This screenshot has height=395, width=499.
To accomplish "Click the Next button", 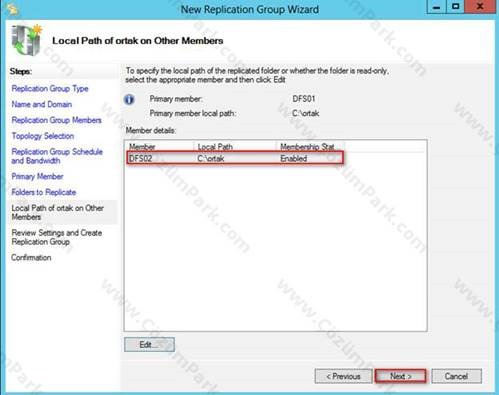I will (400, 376).
